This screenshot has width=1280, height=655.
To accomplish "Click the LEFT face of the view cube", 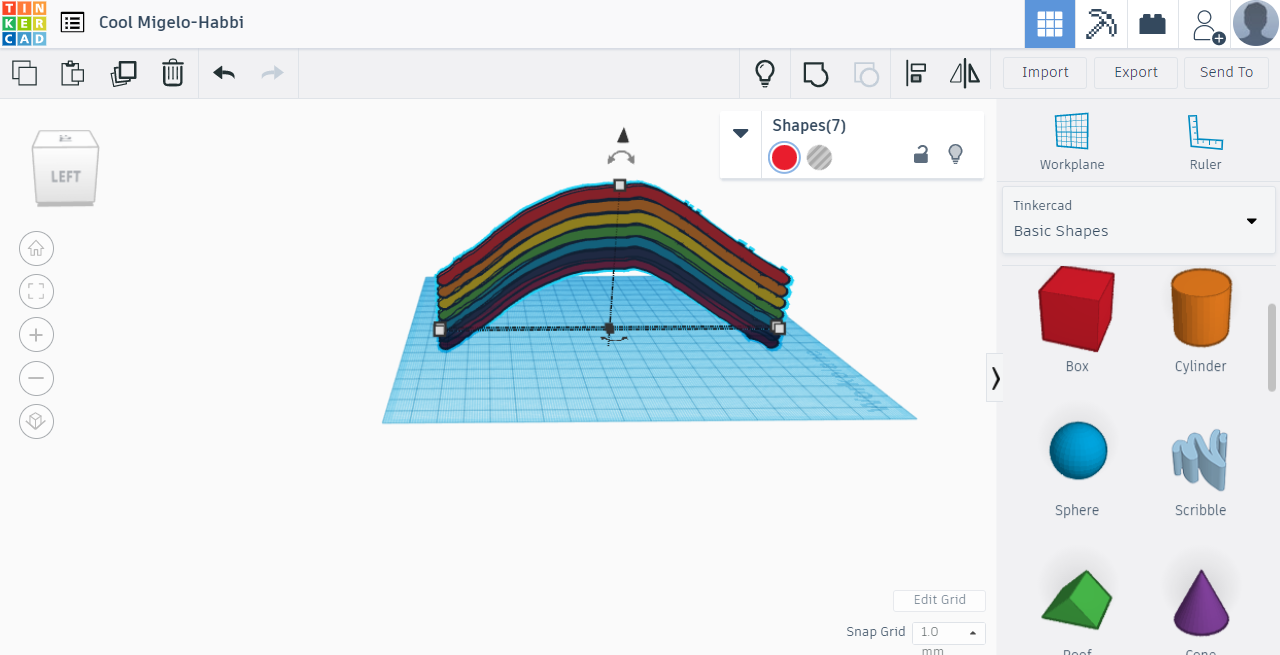I will [65, 177].
